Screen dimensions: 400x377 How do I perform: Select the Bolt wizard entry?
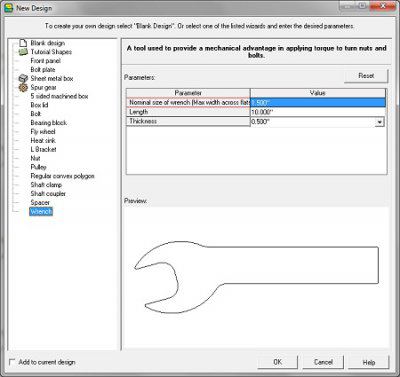pos(35,114)
